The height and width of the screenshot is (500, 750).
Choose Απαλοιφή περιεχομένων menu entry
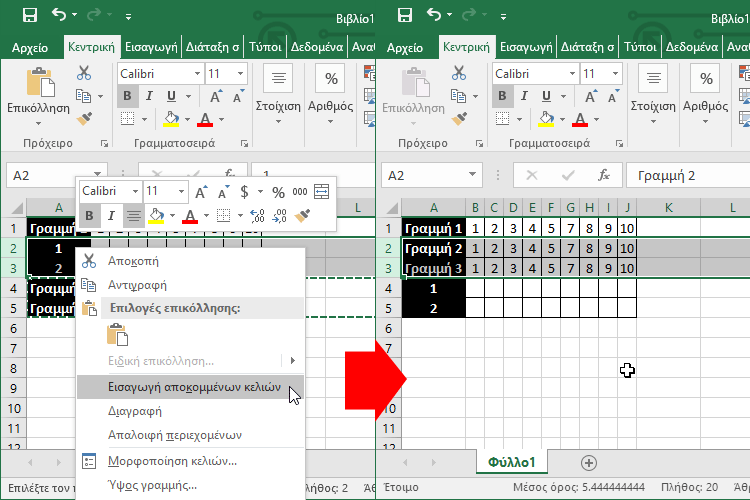190,435
